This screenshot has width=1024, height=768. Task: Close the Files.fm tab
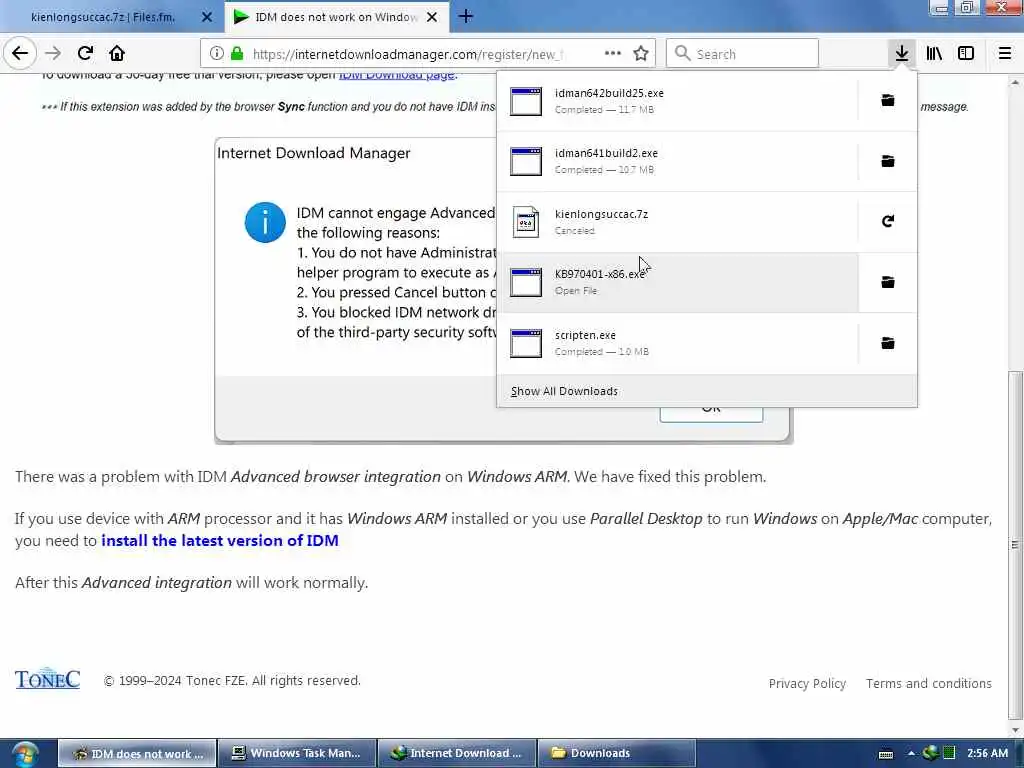207,17
